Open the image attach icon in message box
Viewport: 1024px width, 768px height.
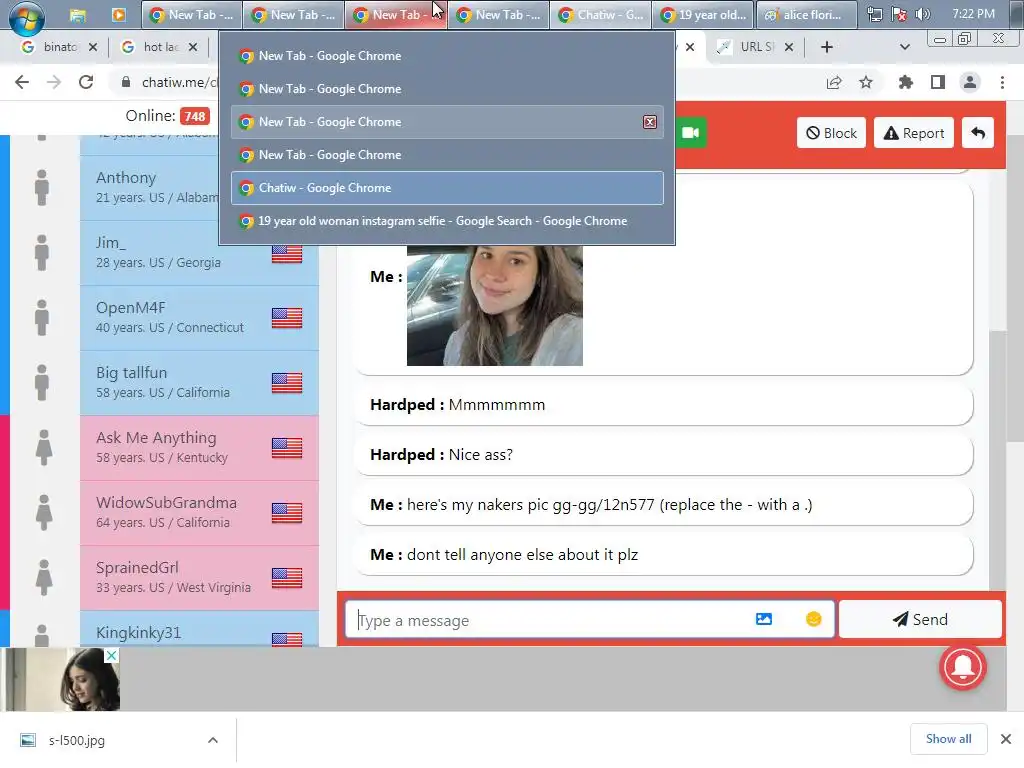coord(763,619)
